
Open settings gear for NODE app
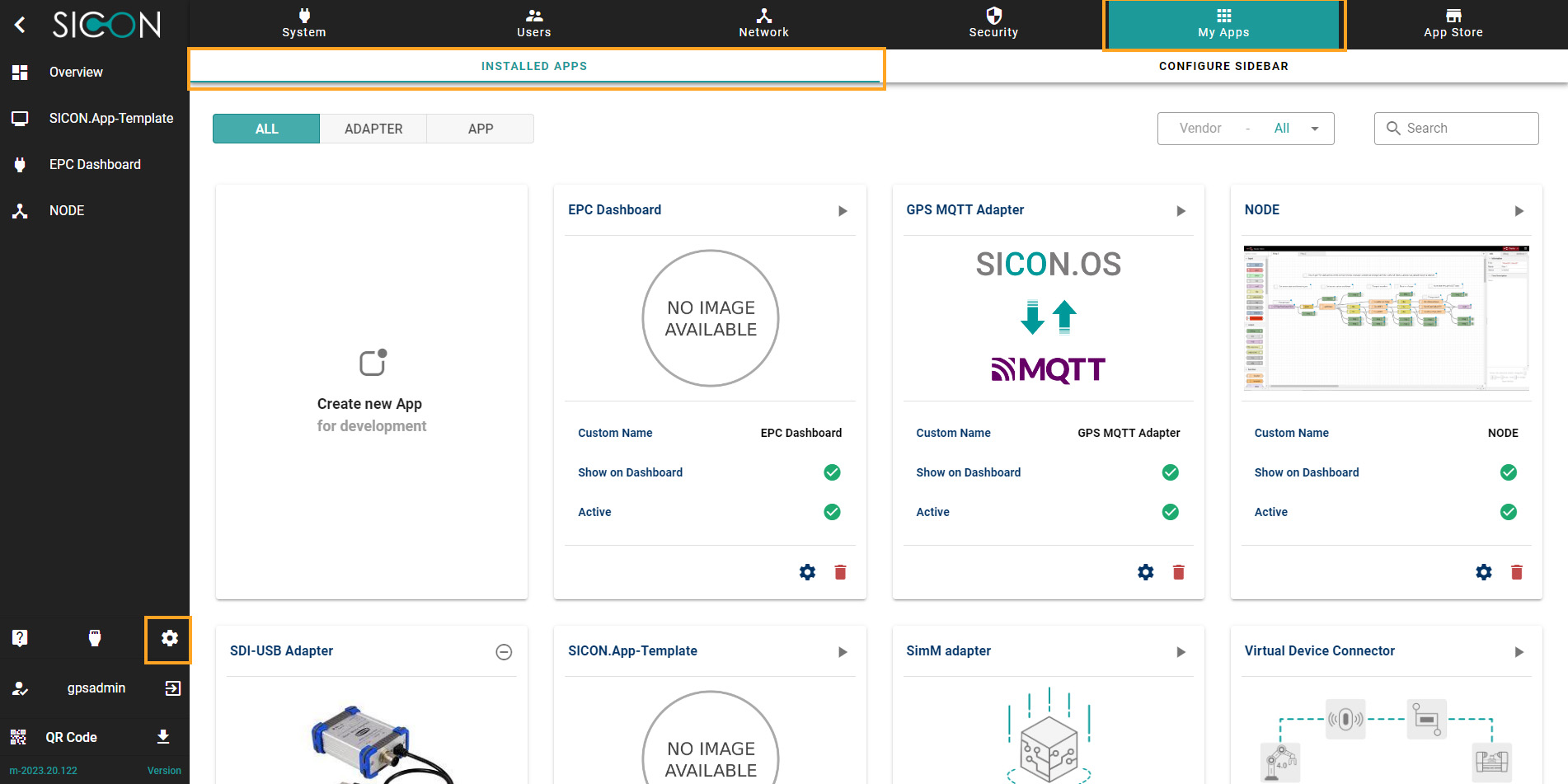click(x=1483, y=572)
